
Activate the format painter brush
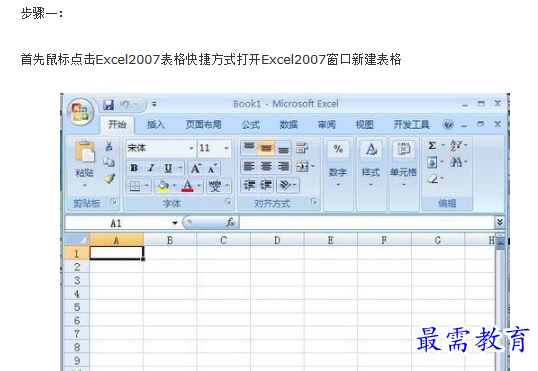[109, 178]
